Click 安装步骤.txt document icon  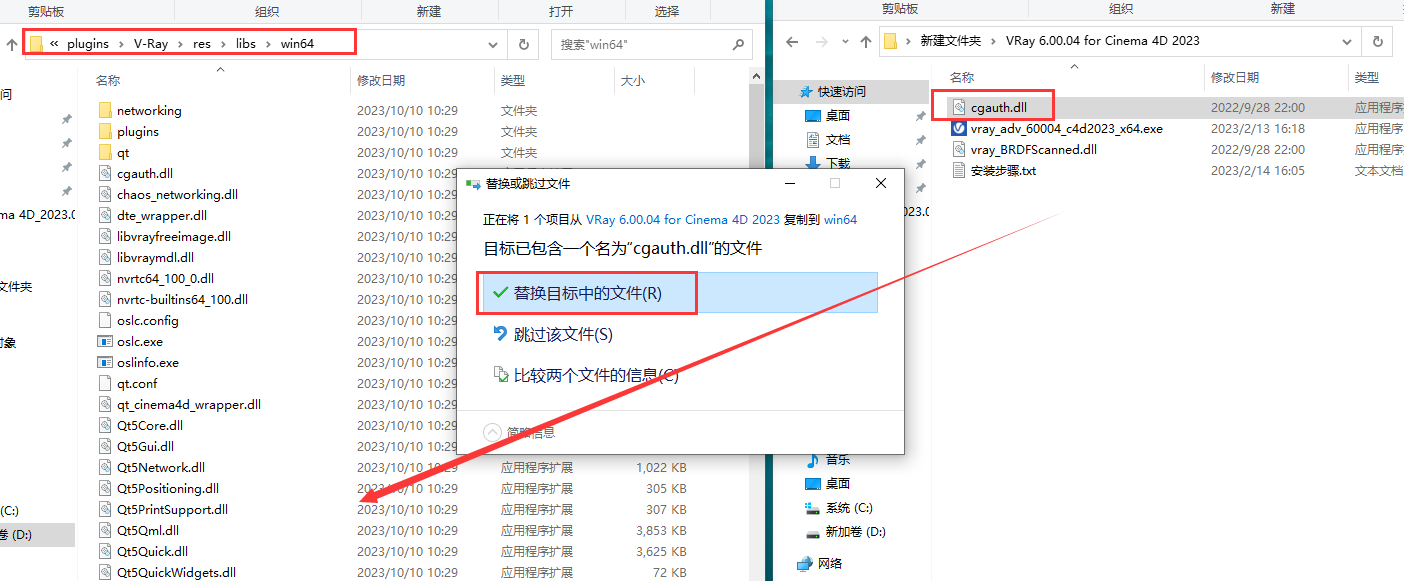[x=959, y=170]
